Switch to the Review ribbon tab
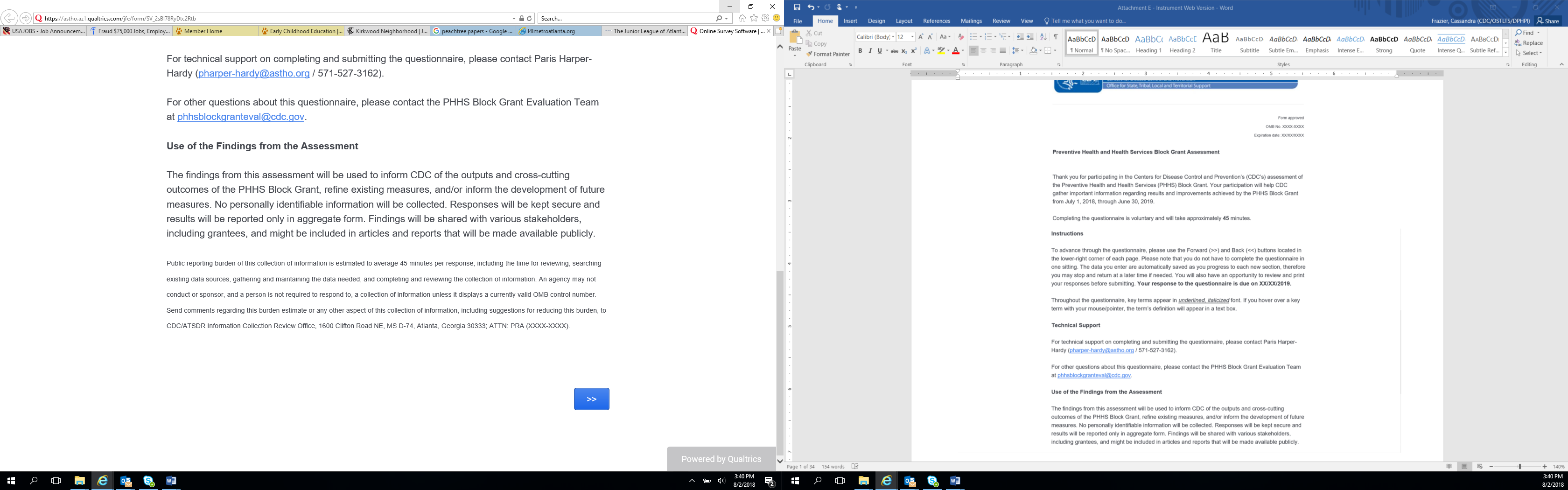 [1001, 21]
